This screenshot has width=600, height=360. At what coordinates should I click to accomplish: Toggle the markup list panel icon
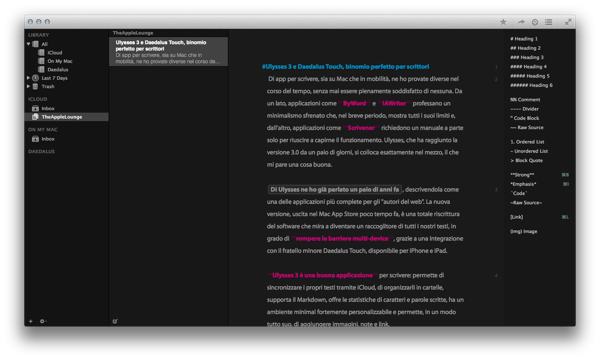coord(548,22)
